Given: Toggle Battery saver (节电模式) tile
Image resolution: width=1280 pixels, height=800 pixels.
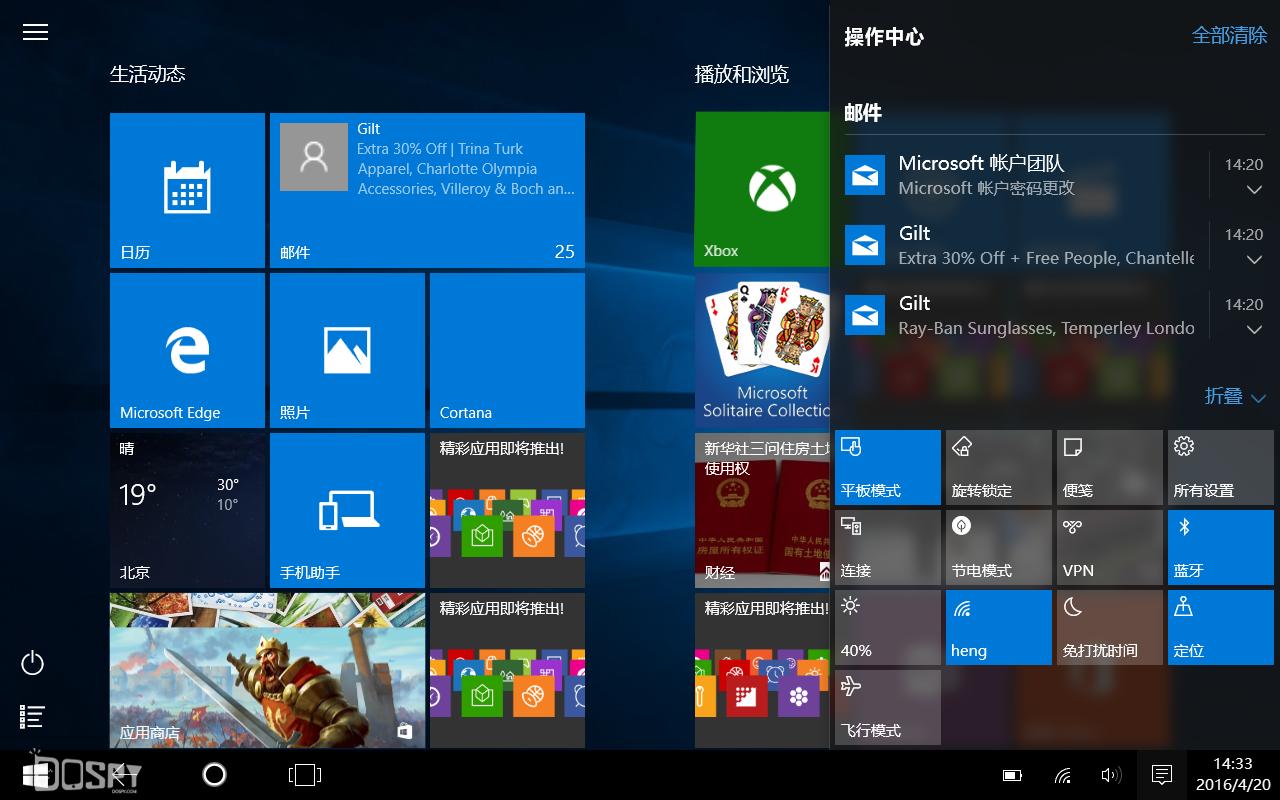Looking at the screenshot, I should (x=999, y=547).
